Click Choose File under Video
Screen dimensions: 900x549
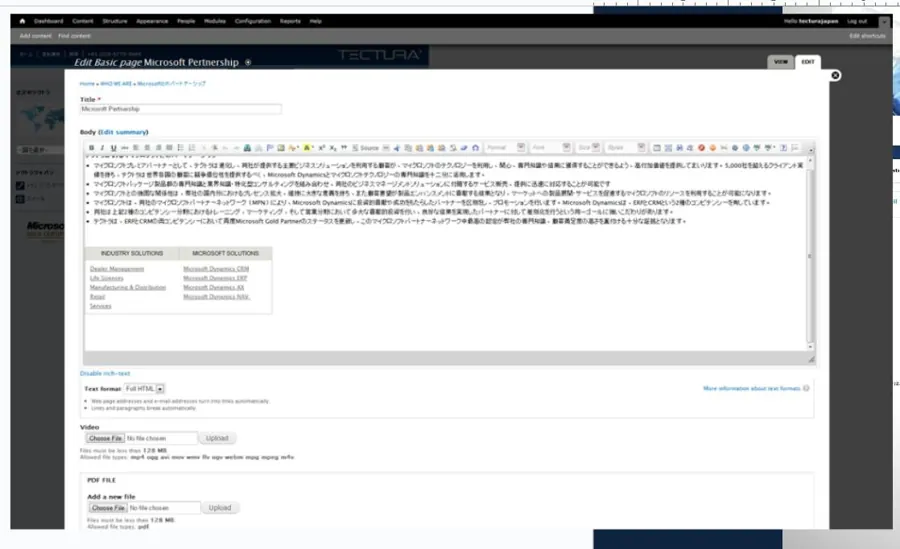click(x=105, y=438)
